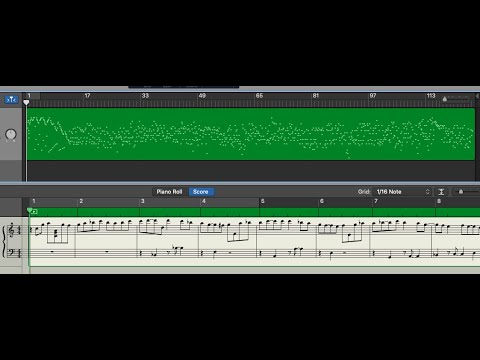Select the green MIDI region in tracks area

coord(251,134)
